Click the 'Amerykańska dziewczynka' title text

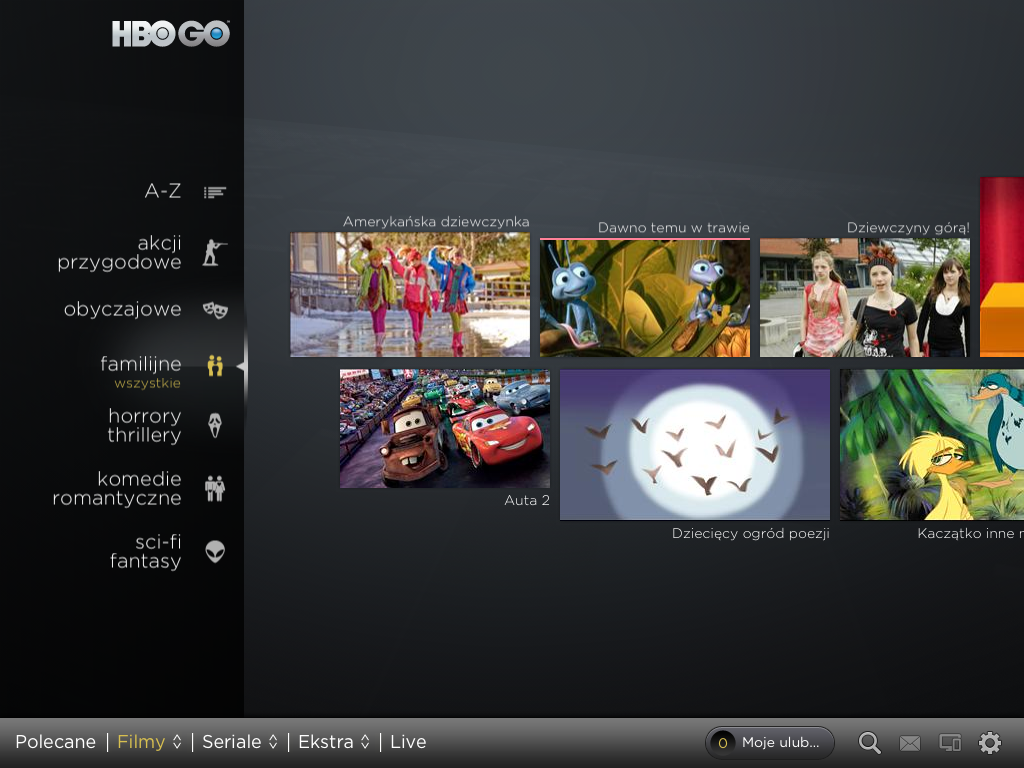[436, 221]
